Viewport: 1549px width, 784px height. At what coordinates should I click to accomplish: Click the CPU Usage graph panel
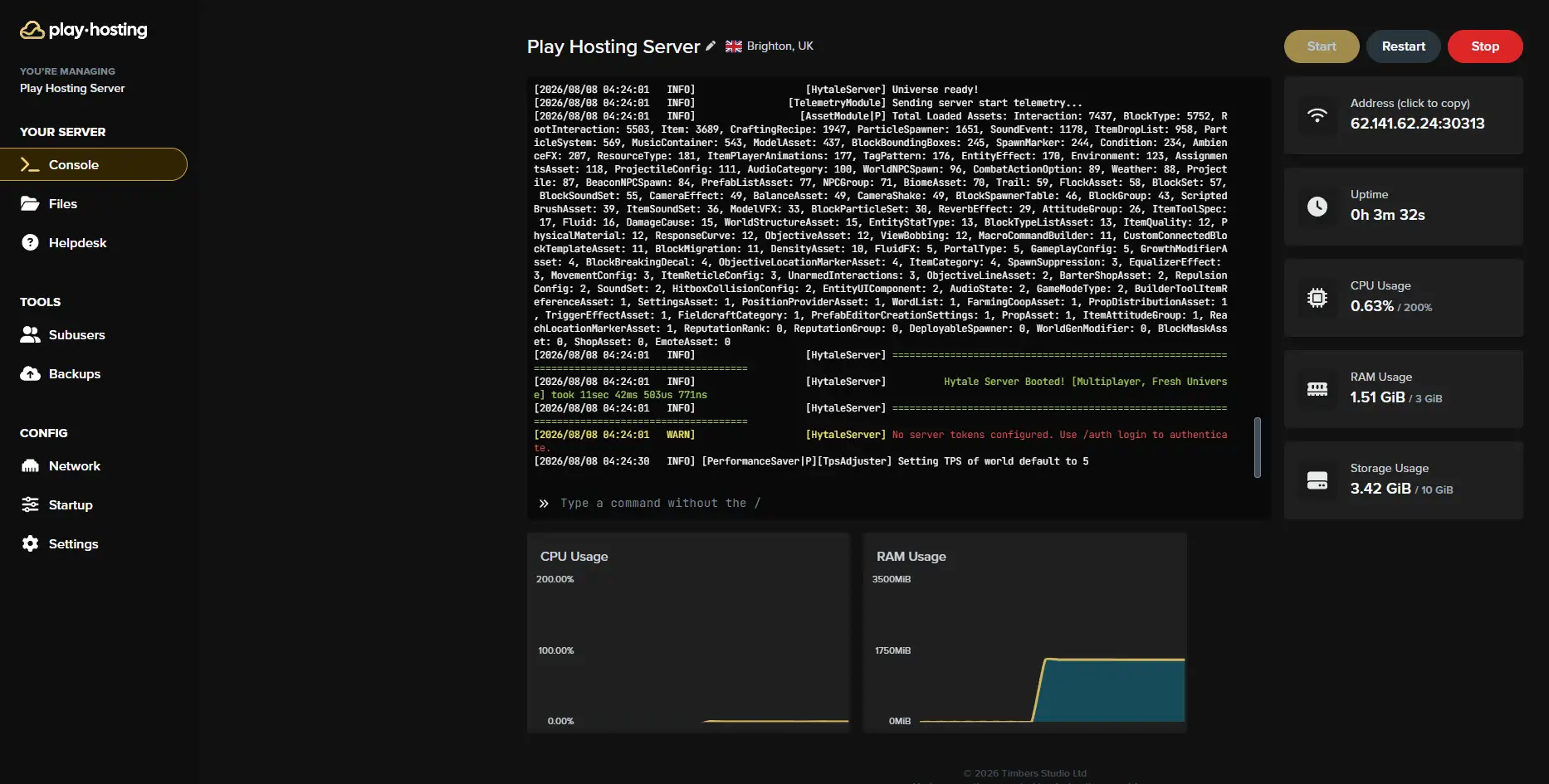[688, 633]
